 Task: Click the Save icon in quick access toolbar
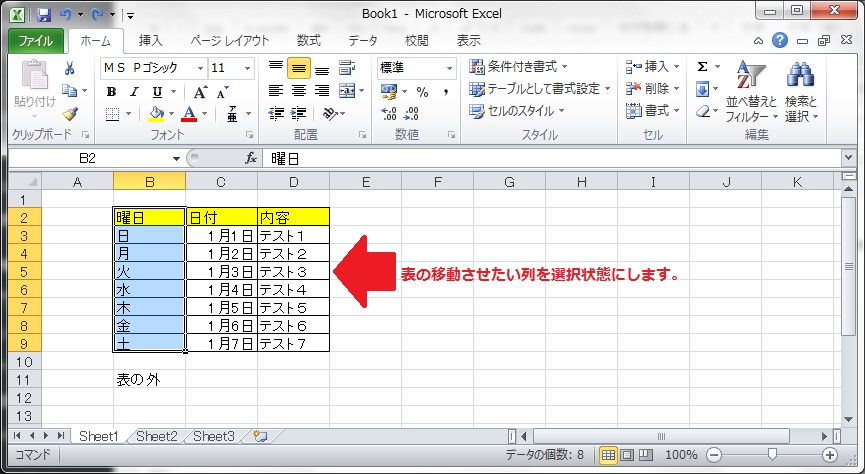pyautogui.click(x=43, y=14)
